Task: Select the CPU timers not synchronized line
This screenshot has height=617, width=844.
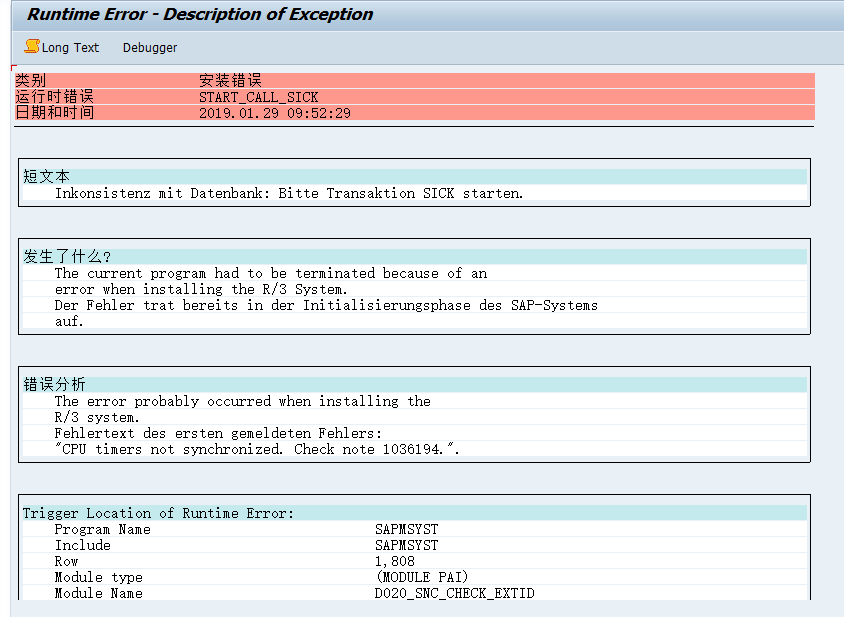Action: coord(257,449)
